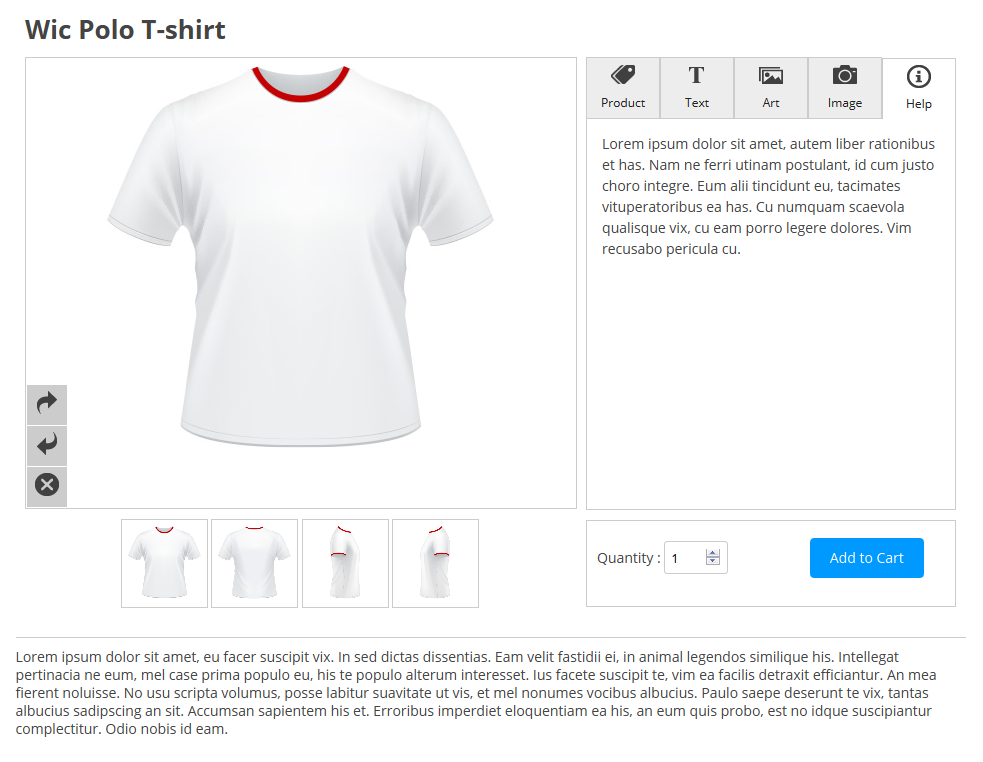Select the Image camera tab
This screenshot has height=762, width=983.
(x=844, y=88)
